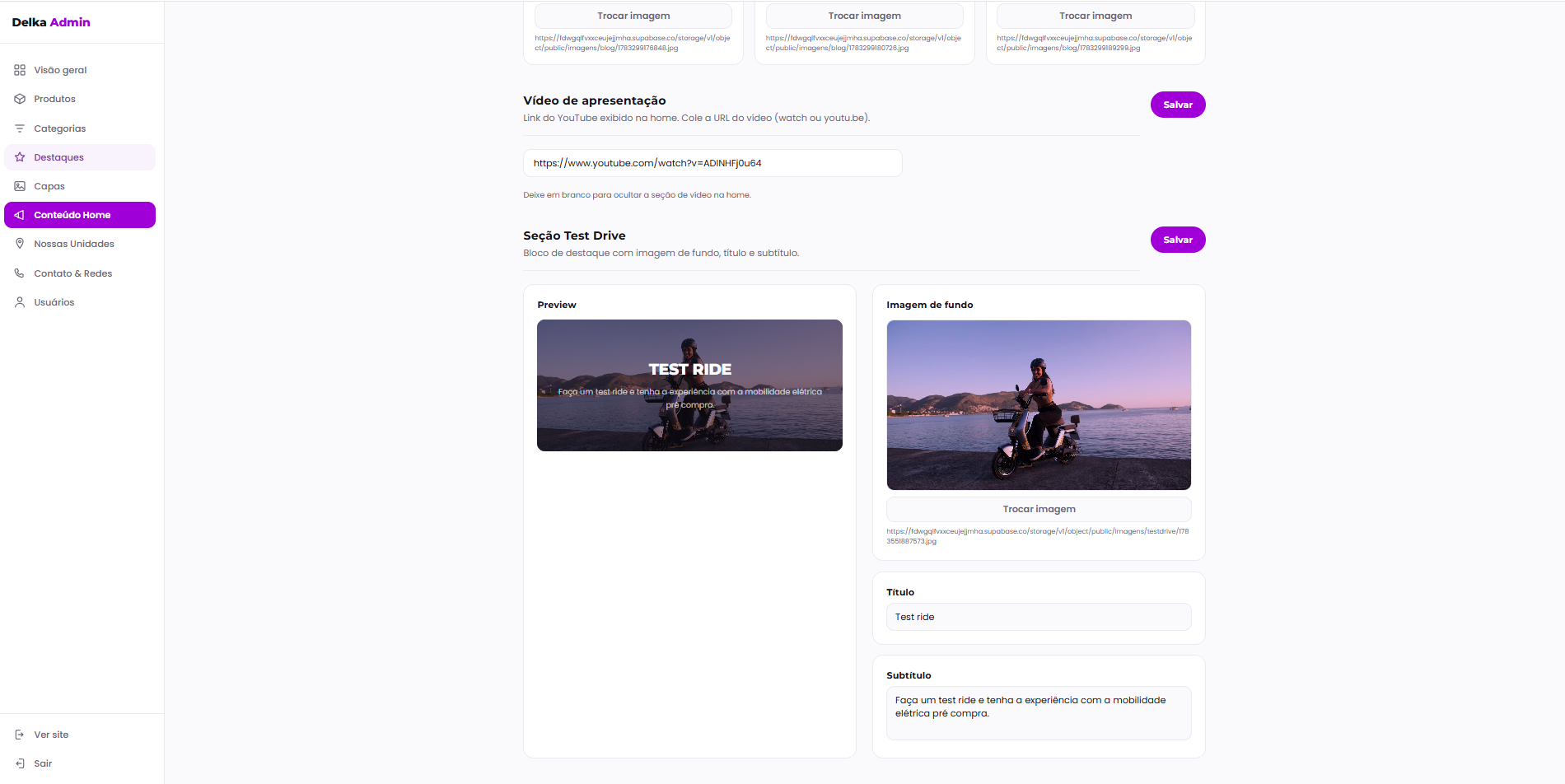Focus the YouTube video URL field

click(712, 163)
